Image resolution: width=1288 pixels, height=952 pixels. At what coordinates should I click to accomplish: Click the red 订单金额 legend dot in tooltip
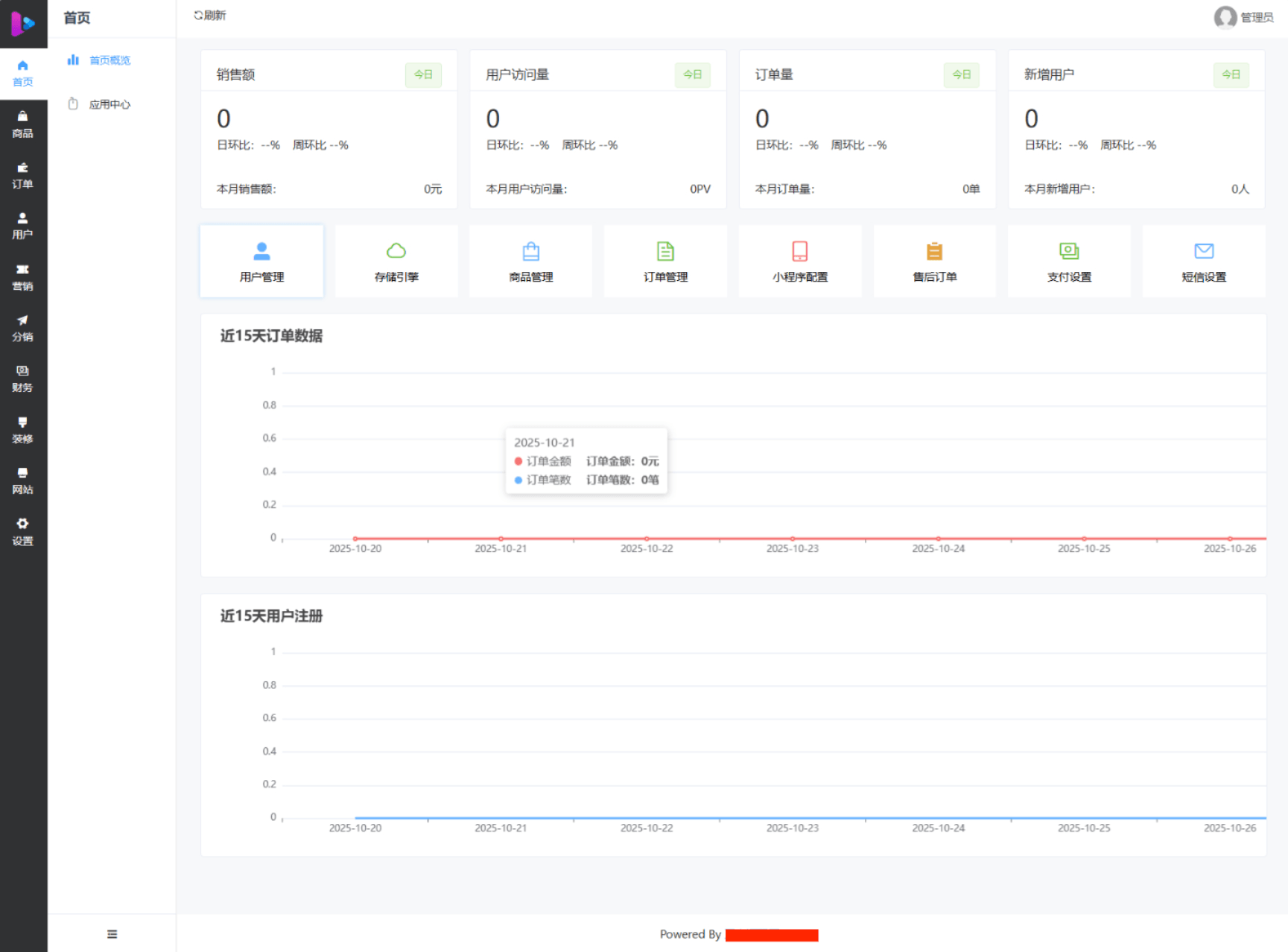pyautogui.click(x=519, y=460)
